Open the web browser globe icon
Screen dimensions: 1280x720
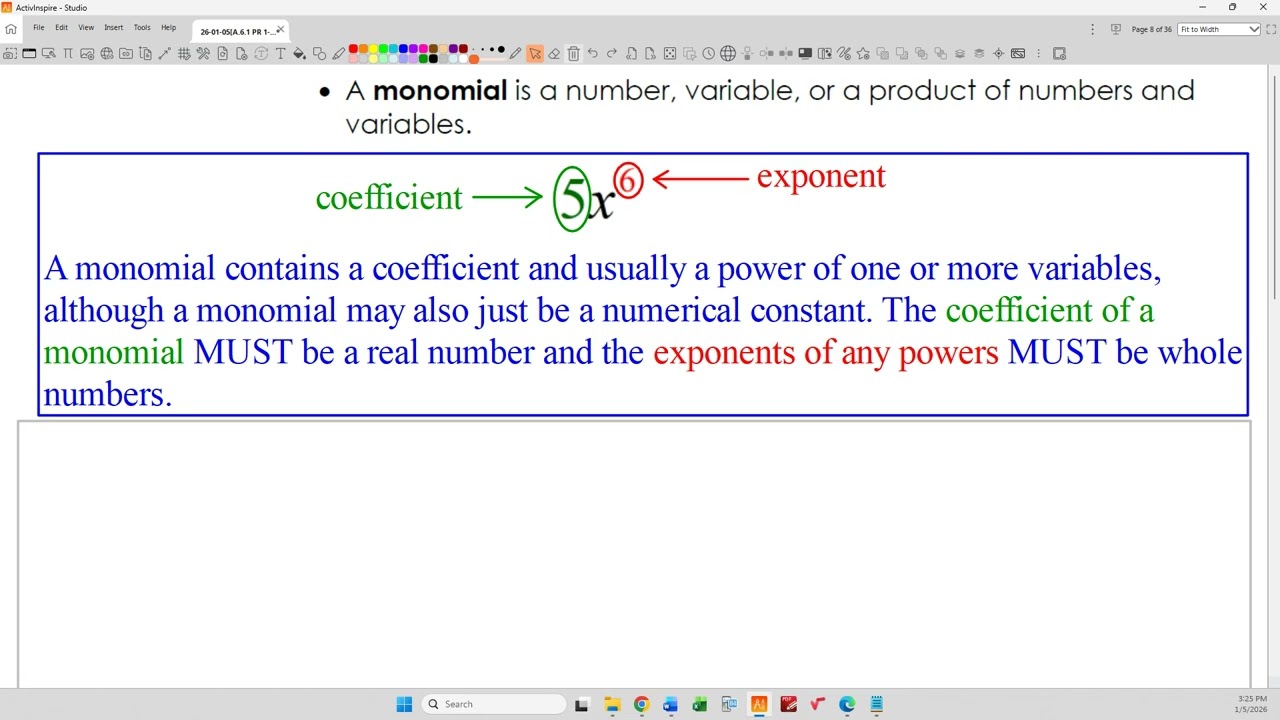click(728, 53)
